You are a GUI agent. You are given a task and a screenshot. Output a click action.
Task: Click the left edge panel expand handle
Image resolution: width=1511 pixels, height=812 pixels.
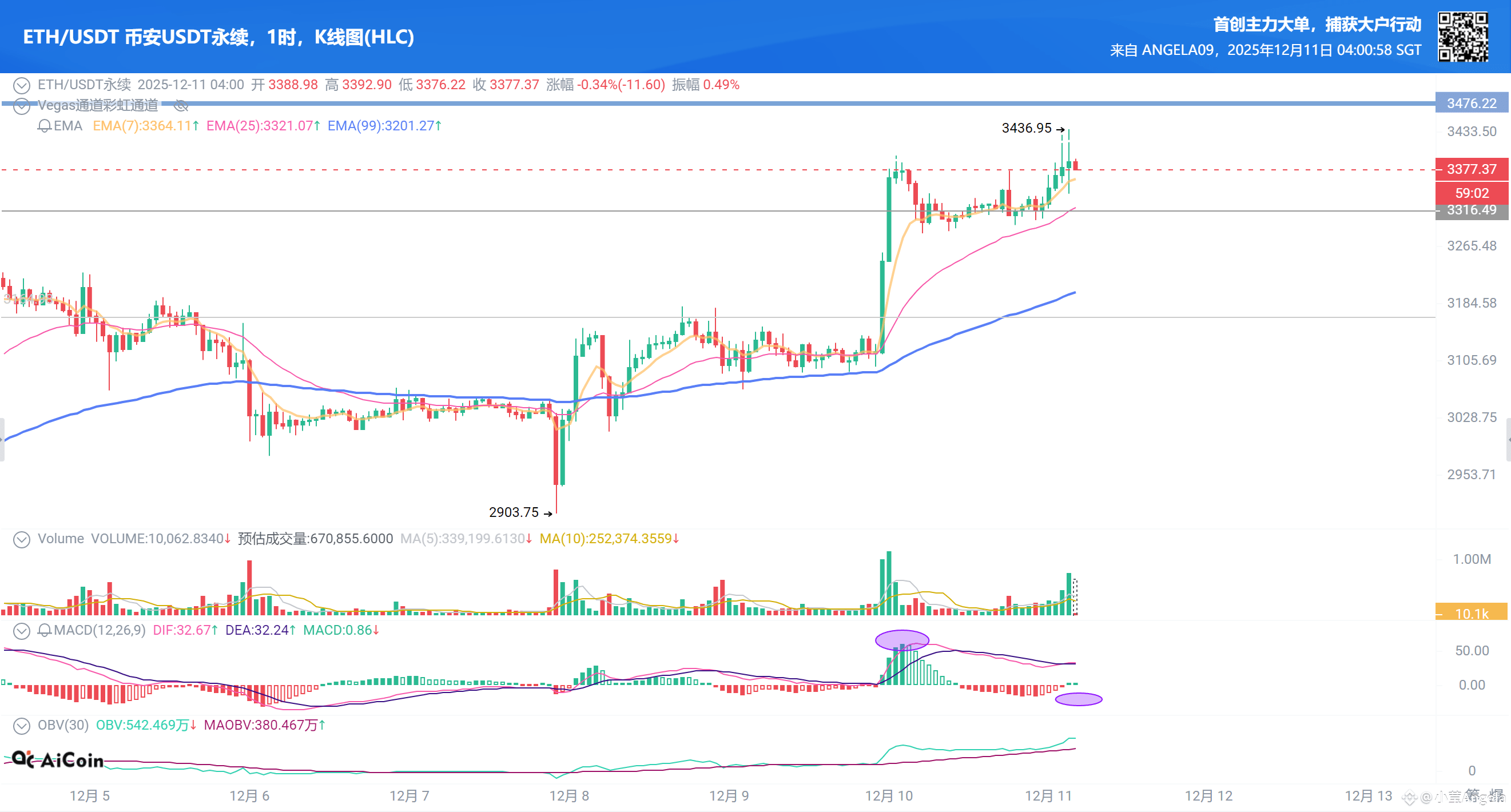pos(2,439)
